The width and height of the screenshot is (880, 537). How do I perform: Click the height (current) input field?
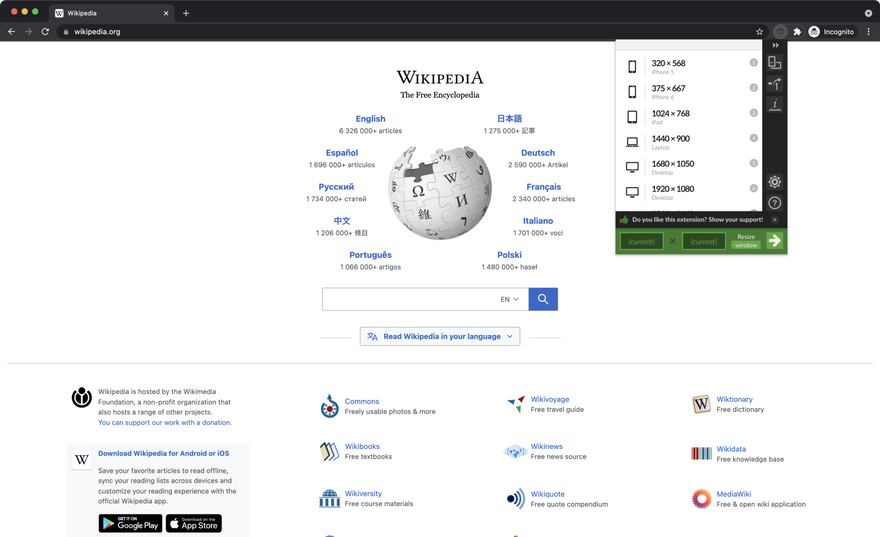[704, 241]
